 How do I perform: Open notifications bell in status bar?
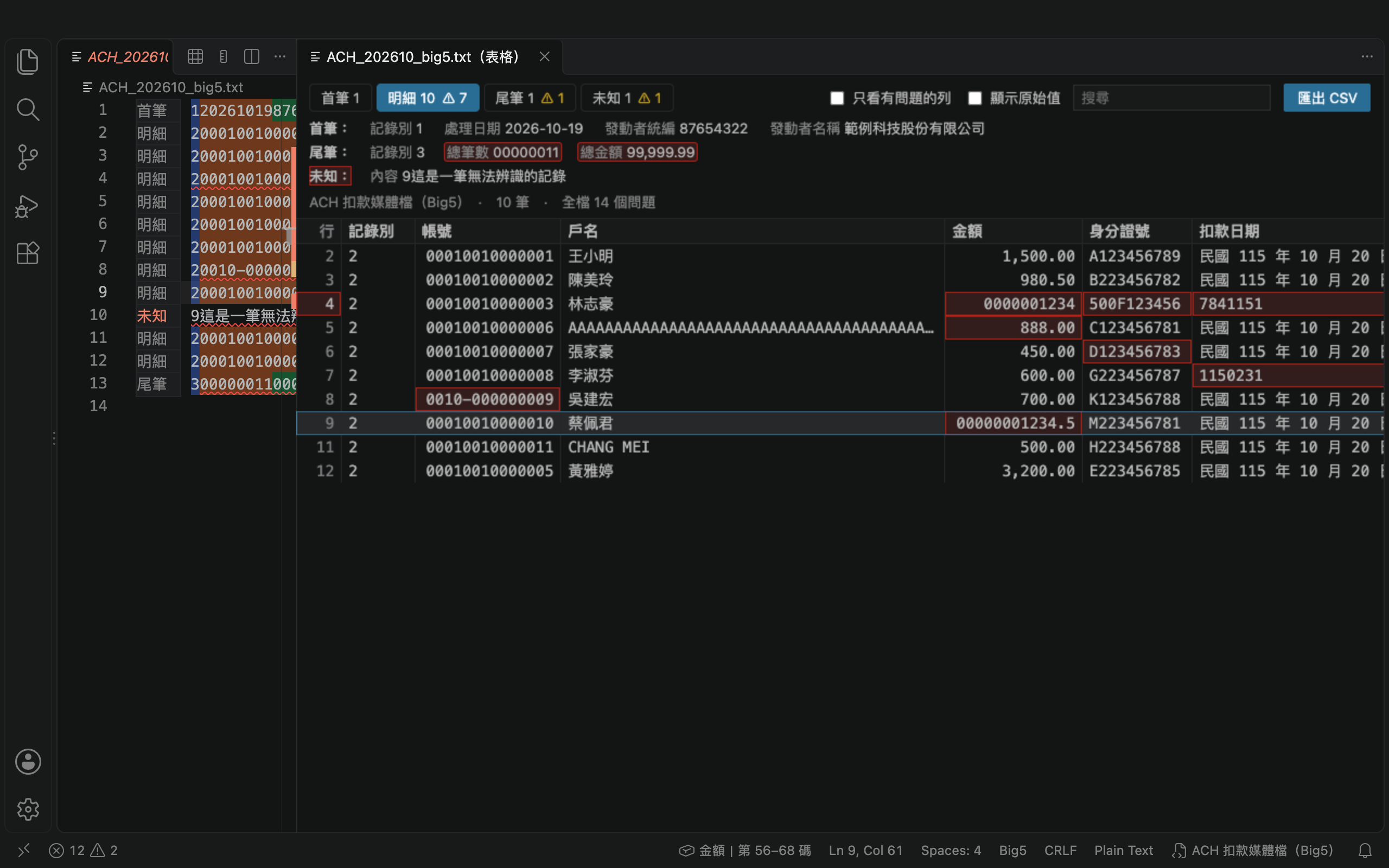click(1366, 850)
